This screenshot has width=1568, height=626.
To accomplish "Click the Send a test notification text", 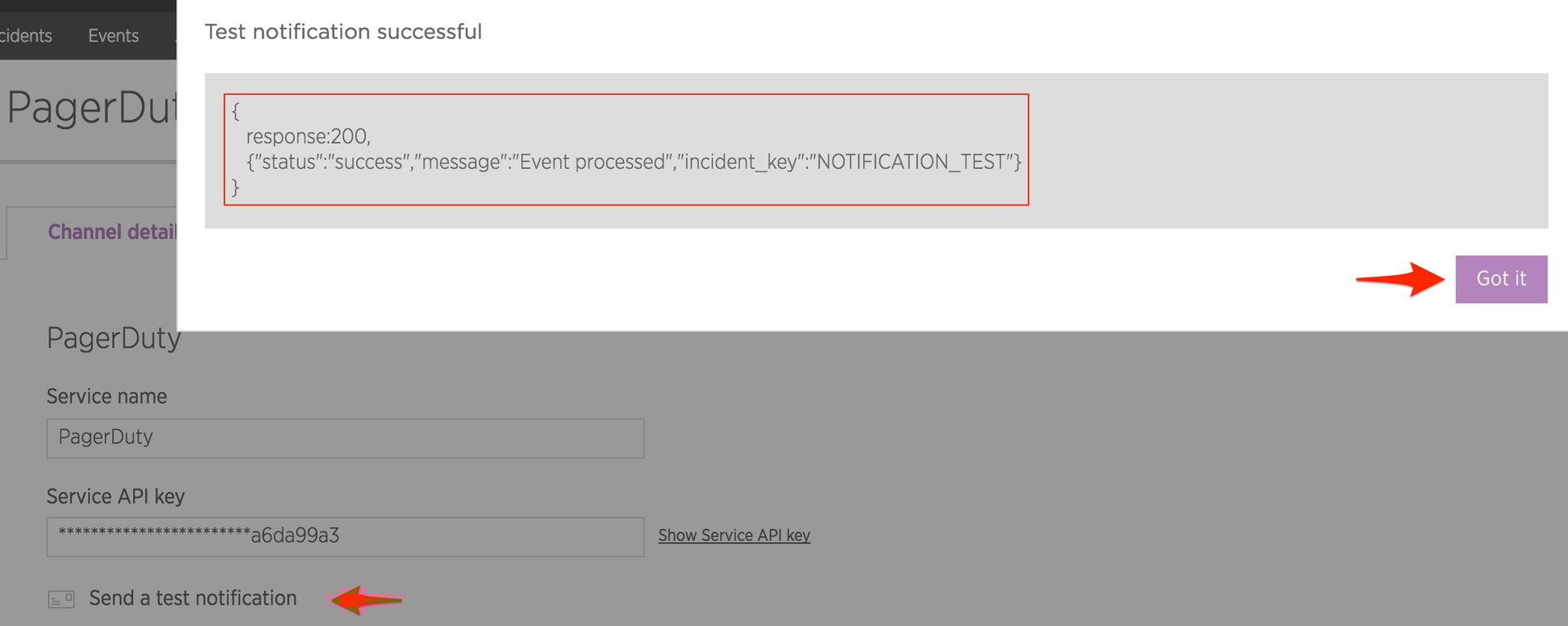I will [193, 598].
